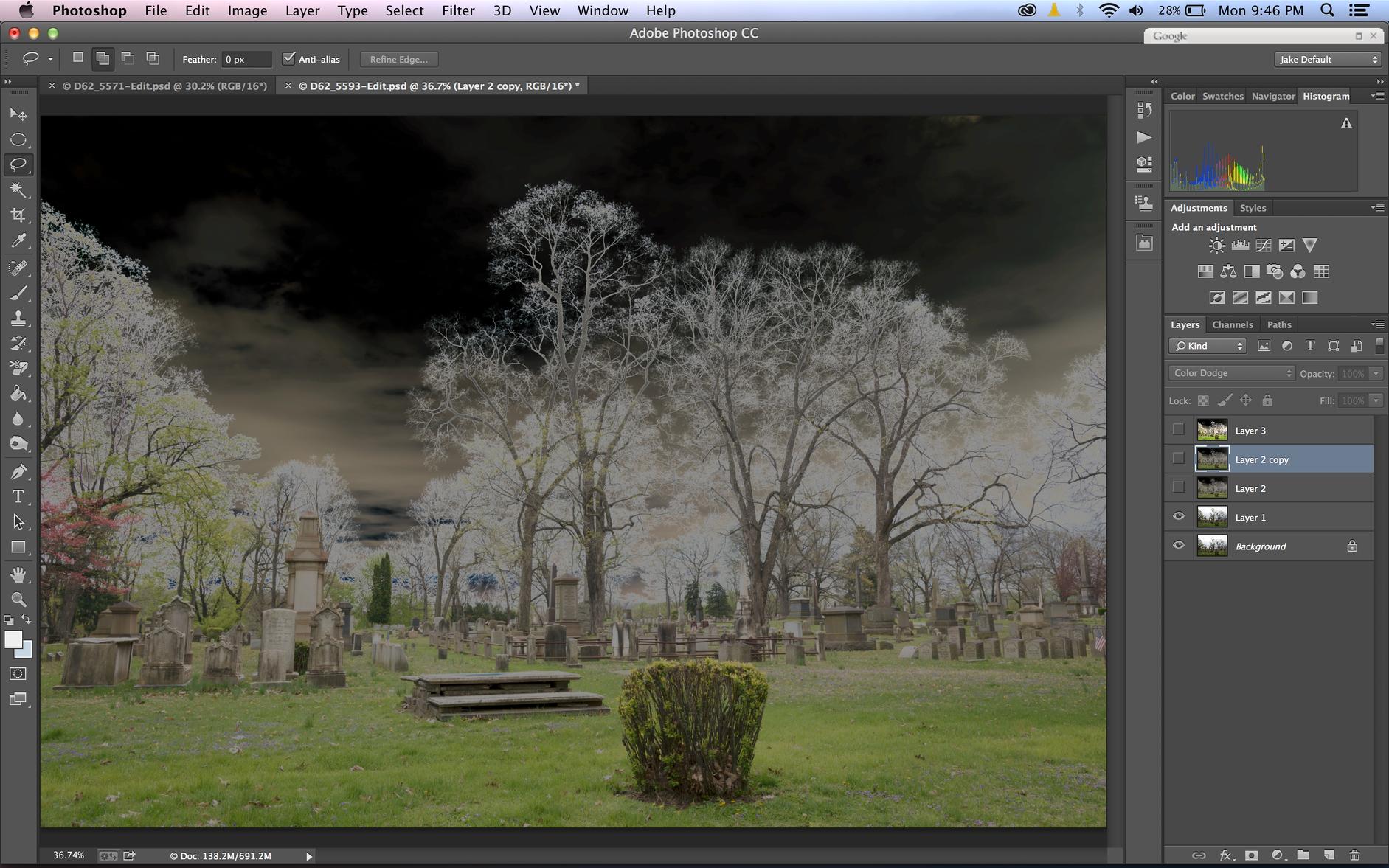Select the Crop tool
This screenshot has height=868, width=1389.
18,215
